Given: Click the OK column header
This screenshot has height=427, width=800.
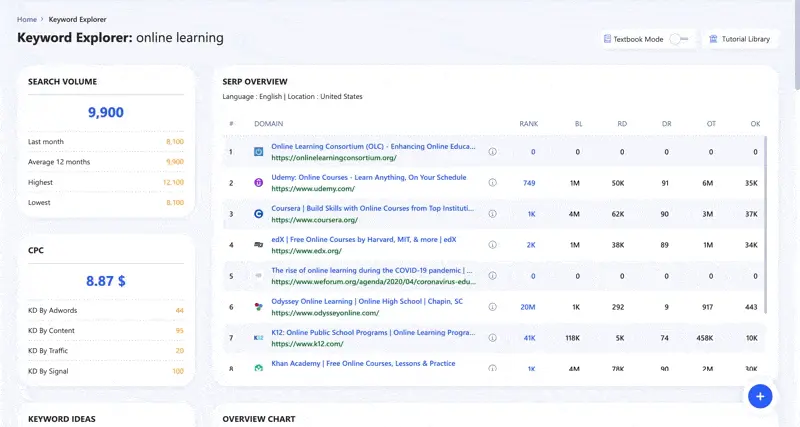Looking at the screenshot, I should (x=756, y=124).
